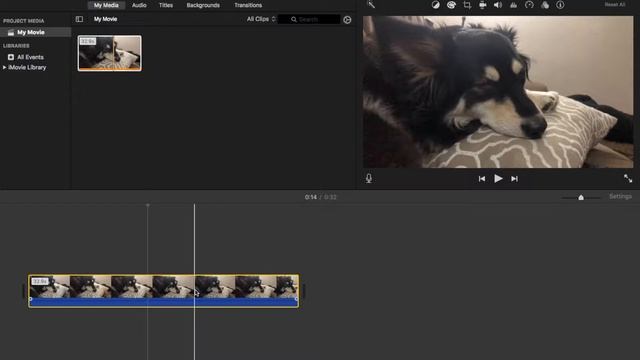Click Reset All adjustments
Image resolution: width=640 pixels, height=360 pixels.
click(x=615, y=4)
